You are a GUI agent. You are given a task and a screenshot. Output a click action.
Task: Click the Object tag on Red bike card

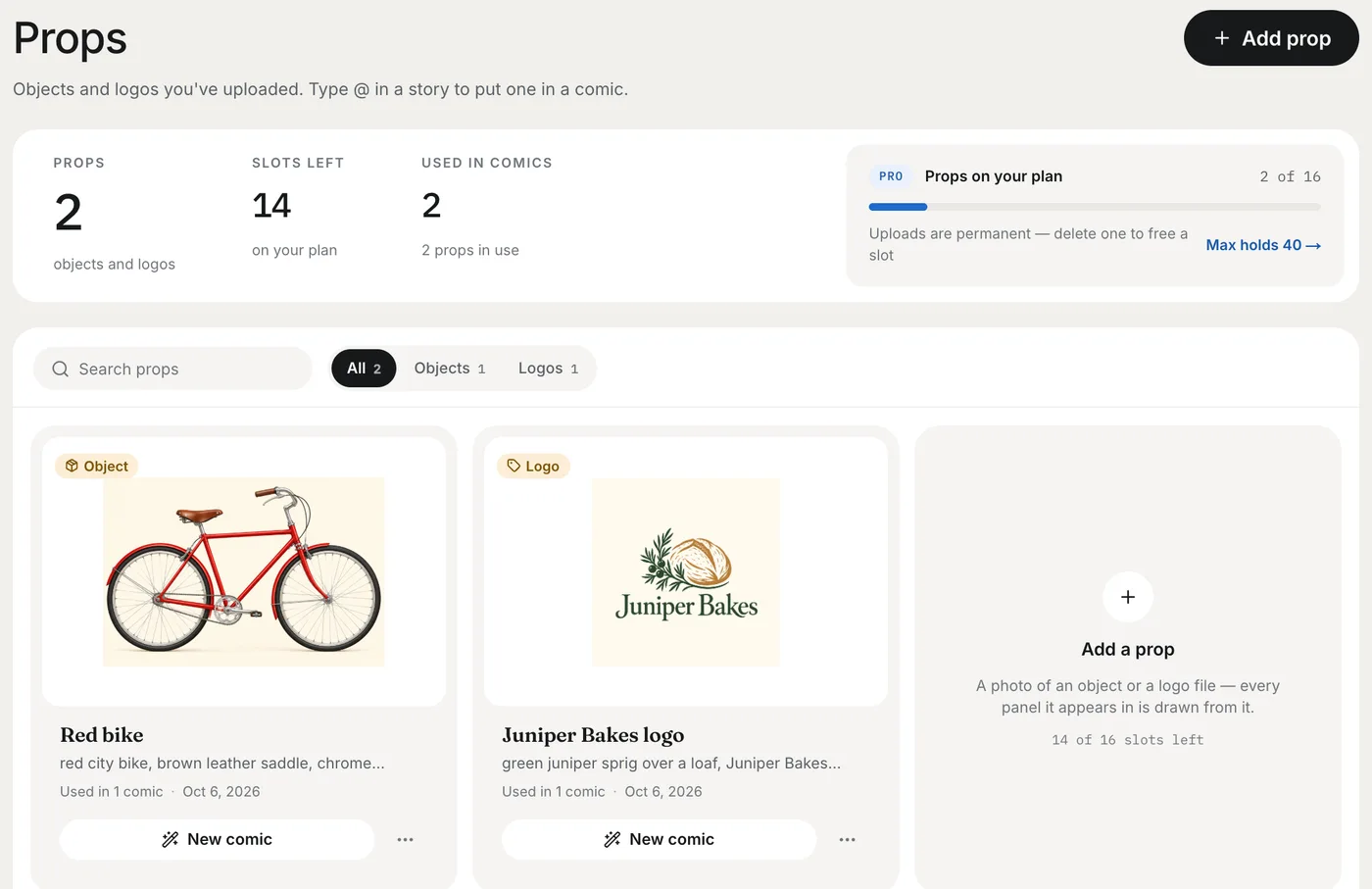click(97, 467)
